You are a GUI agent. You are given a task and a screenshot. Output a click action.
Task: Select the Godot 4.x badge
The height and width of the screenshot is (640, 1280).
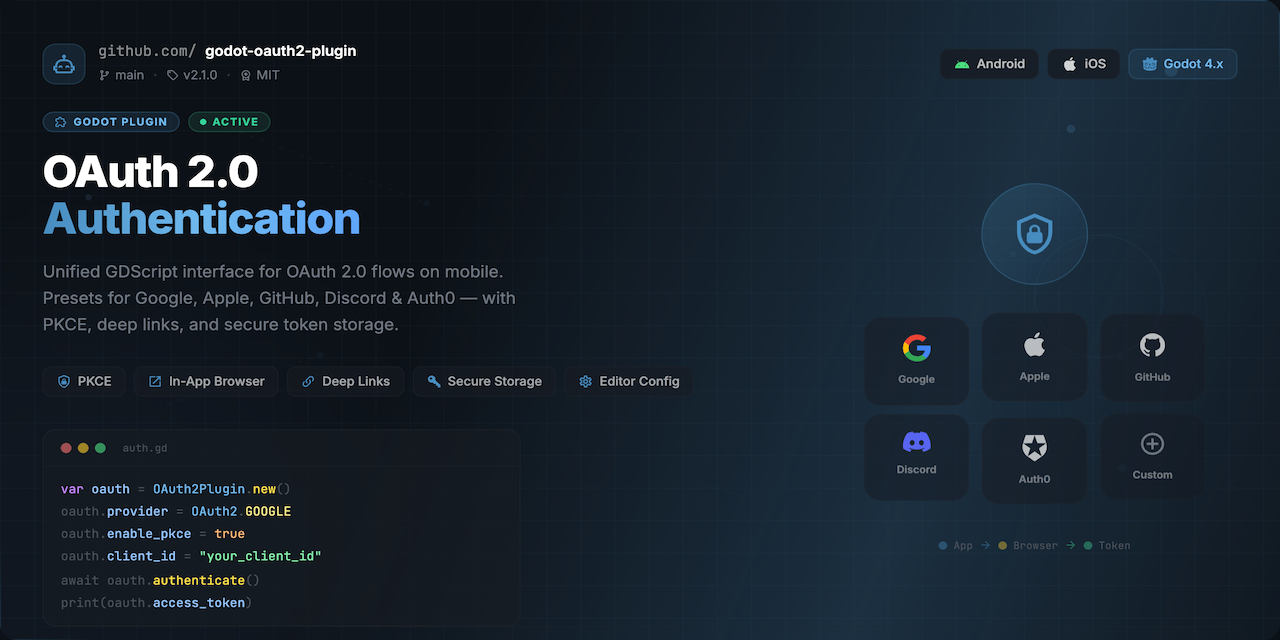pyautogui.click(x=1183, y=64)
